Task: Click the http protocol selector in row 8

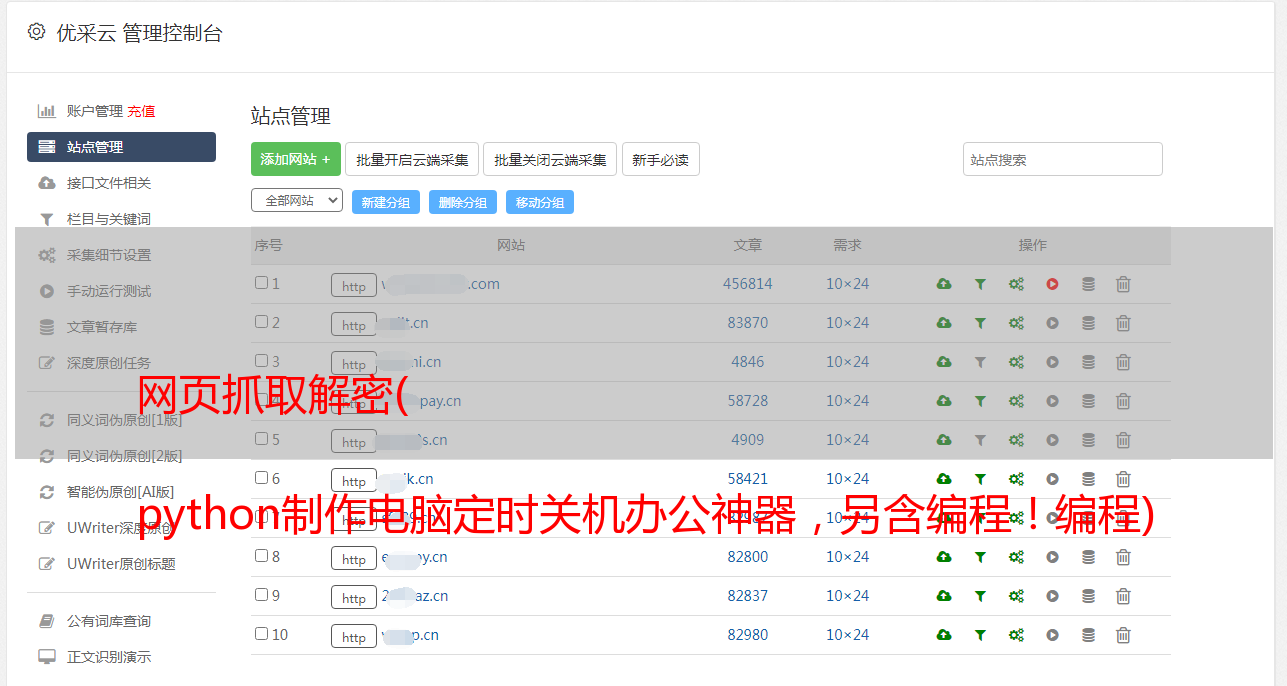Action: 354,559
